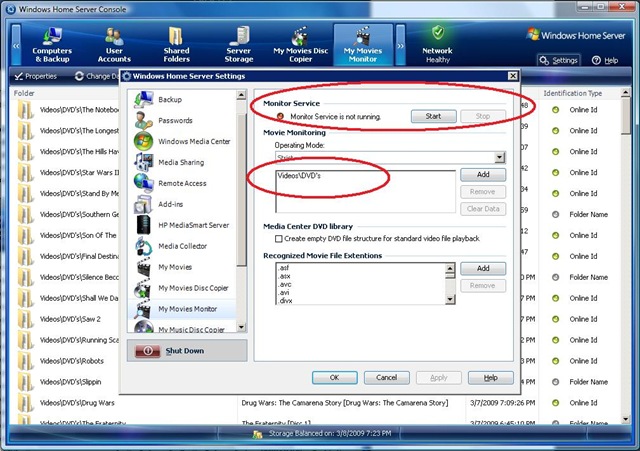The image size is (640, 451).
Task: Switch to the Shared Folders tab
Action: pyautogui.click(x=176, y=45)
